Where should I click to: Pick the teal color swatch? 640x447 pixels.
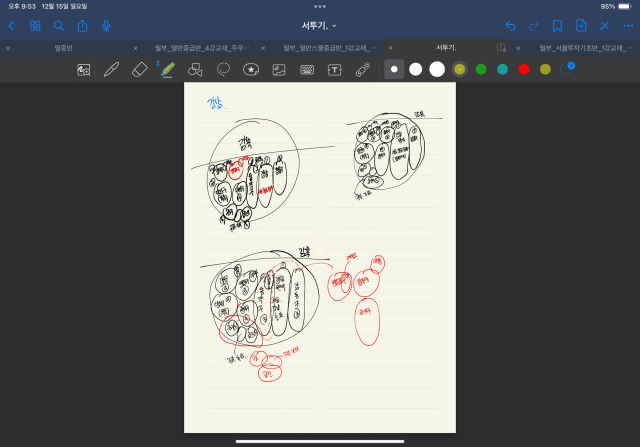(x=502, y=69)
